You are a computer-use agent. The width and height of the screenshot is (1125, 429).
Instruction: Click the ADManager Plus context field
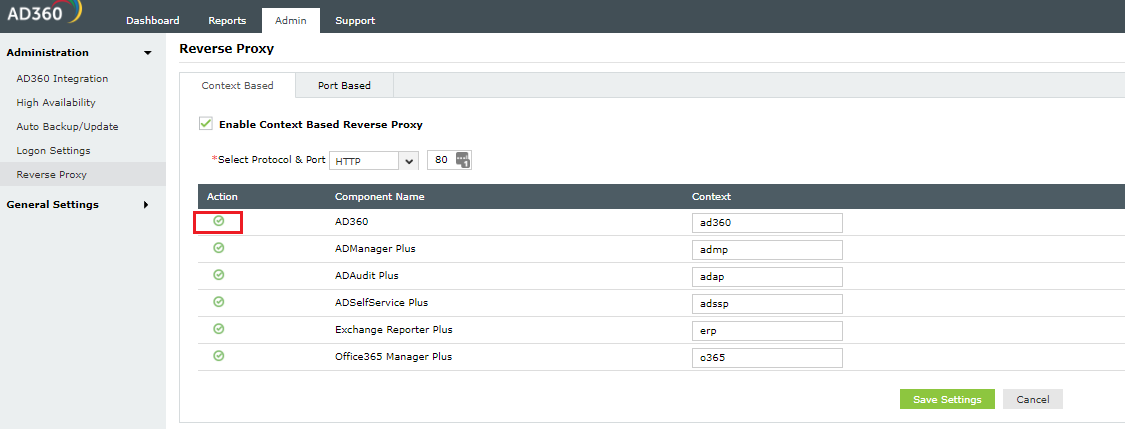pos(767,249)
